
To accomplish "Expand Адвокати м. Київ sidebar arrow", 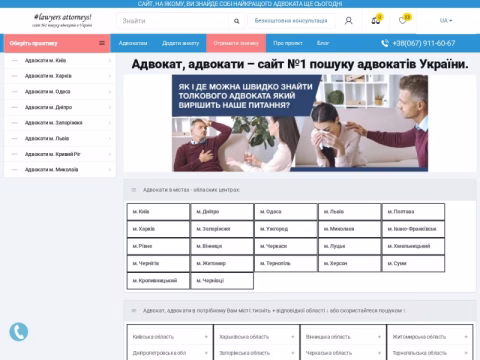I will [x=110, y=61].
